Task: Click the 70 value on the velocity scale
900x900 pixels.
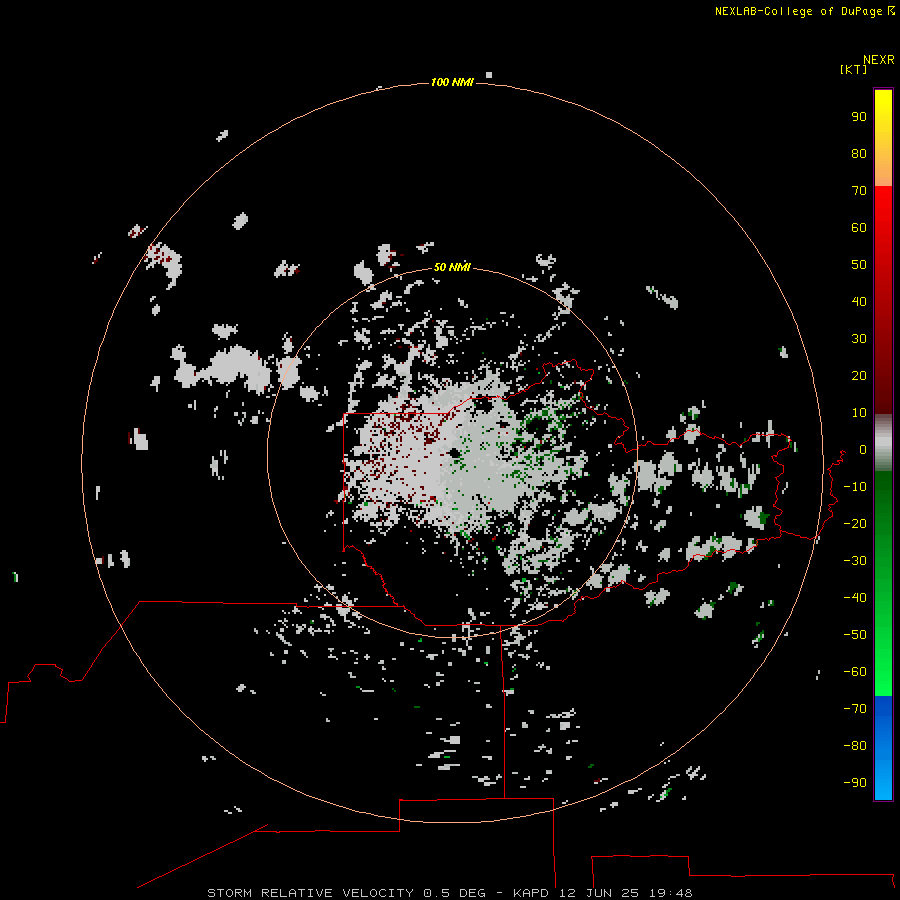Action: (x=859, y=191)
